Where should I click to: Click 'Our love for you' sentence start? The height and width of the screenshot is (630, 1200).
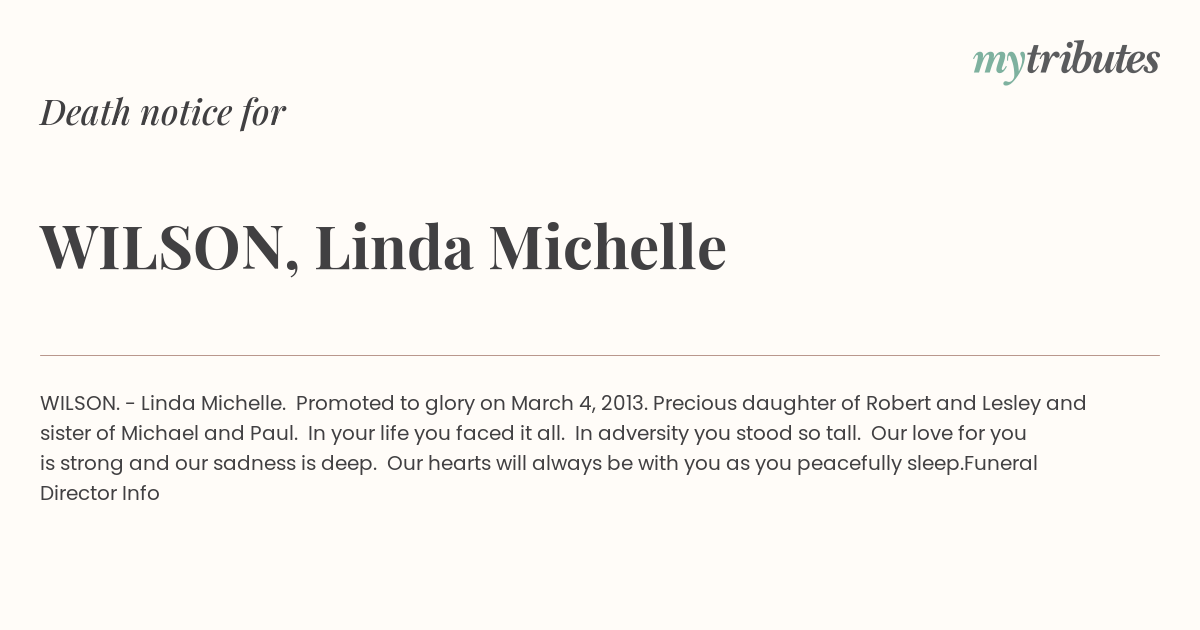point(948,433)
